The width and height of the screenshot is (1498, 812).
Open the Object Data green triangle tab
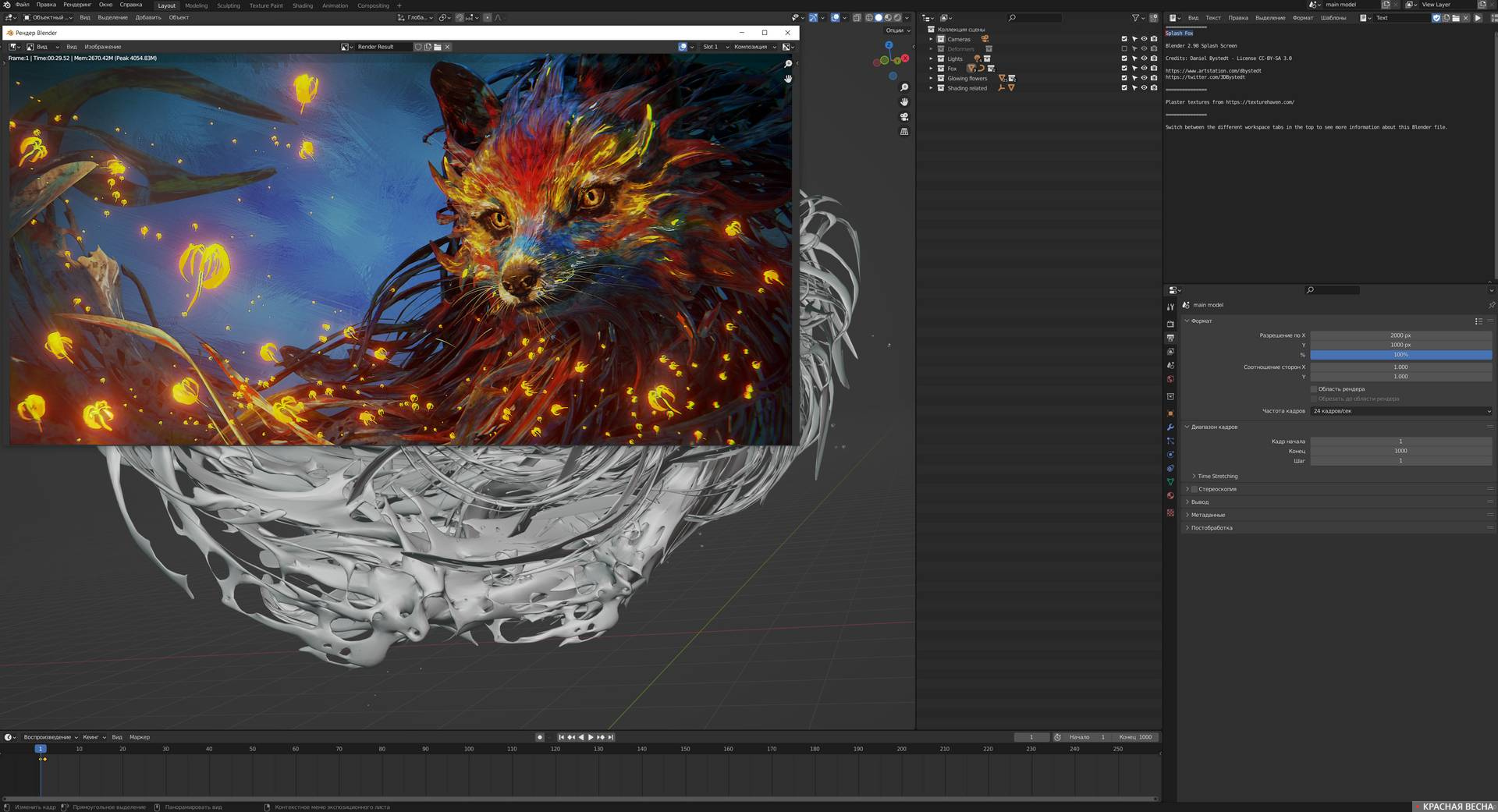1170,482
